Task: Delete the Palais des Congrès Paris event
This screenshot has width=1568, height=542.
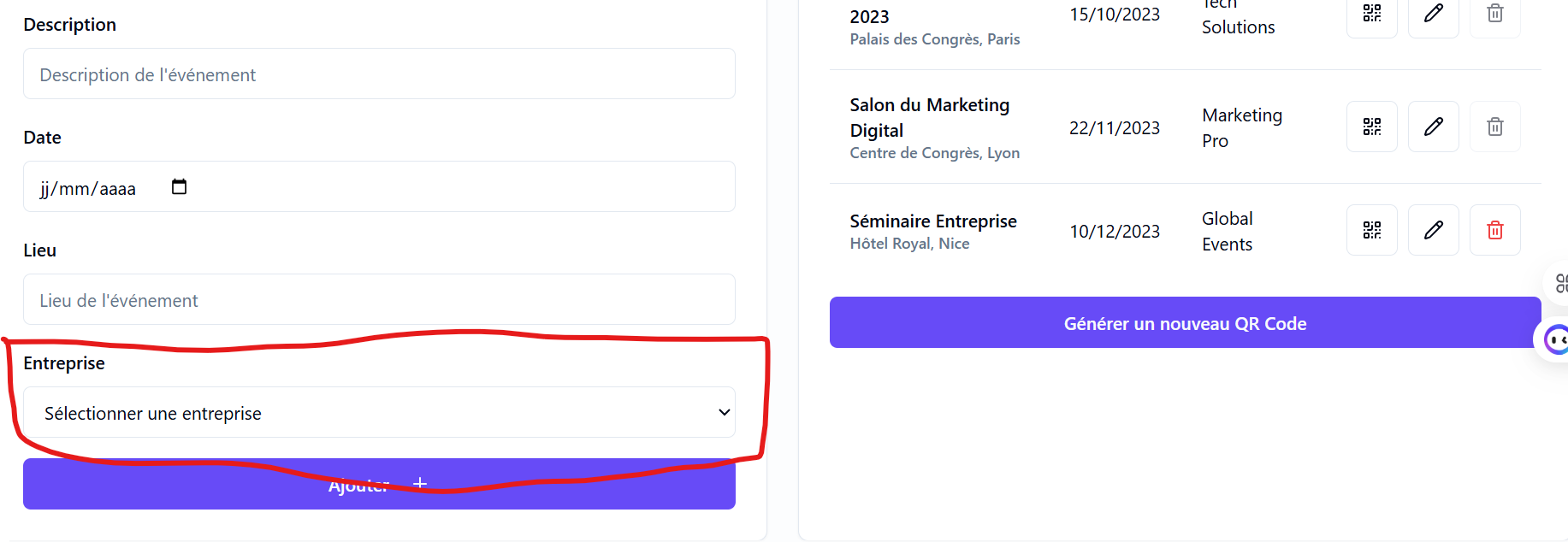Action: coord(1495,14)
